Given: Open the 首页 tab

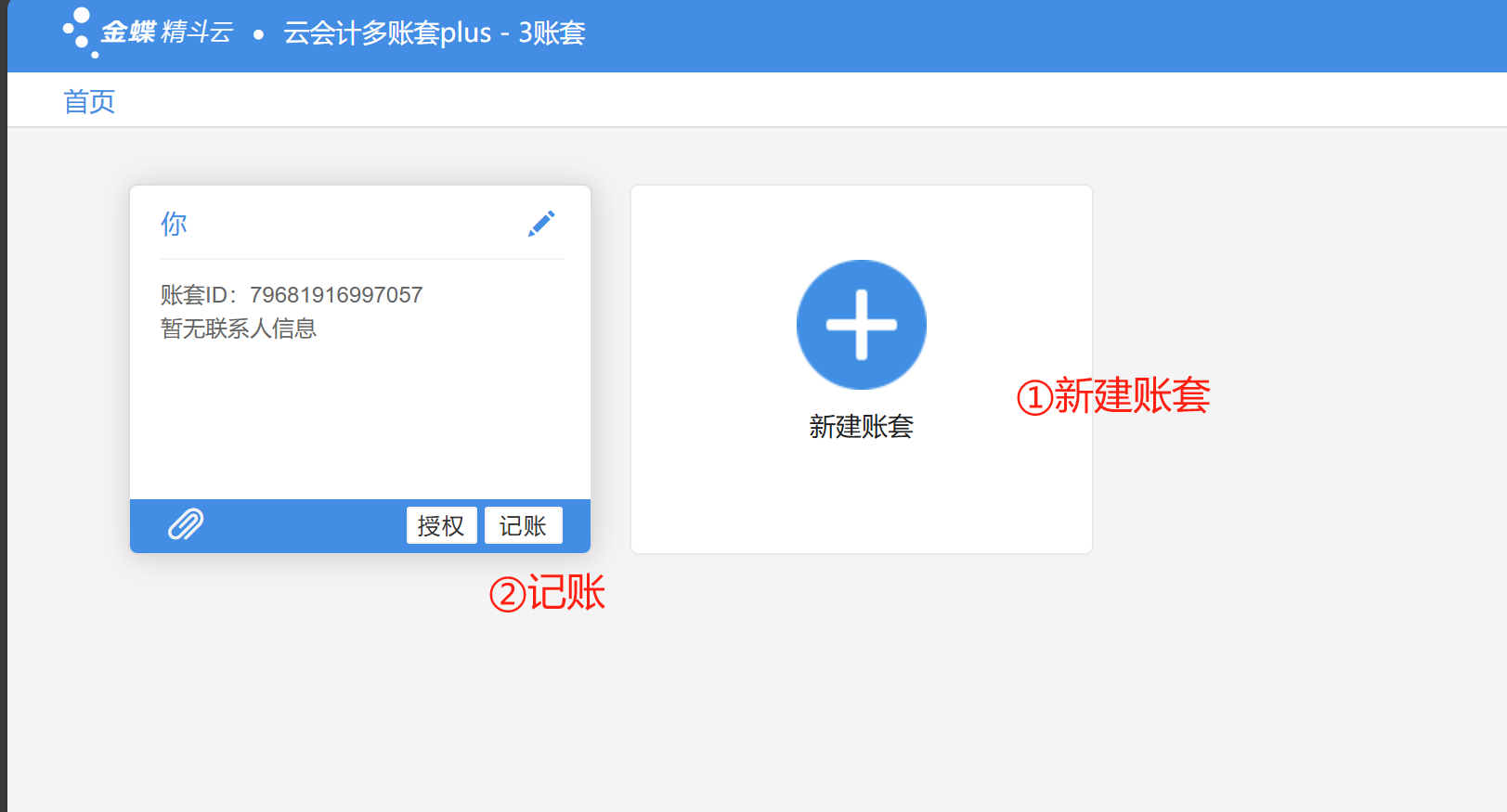Looking at the screenshot, I should (x=89, y=101).
